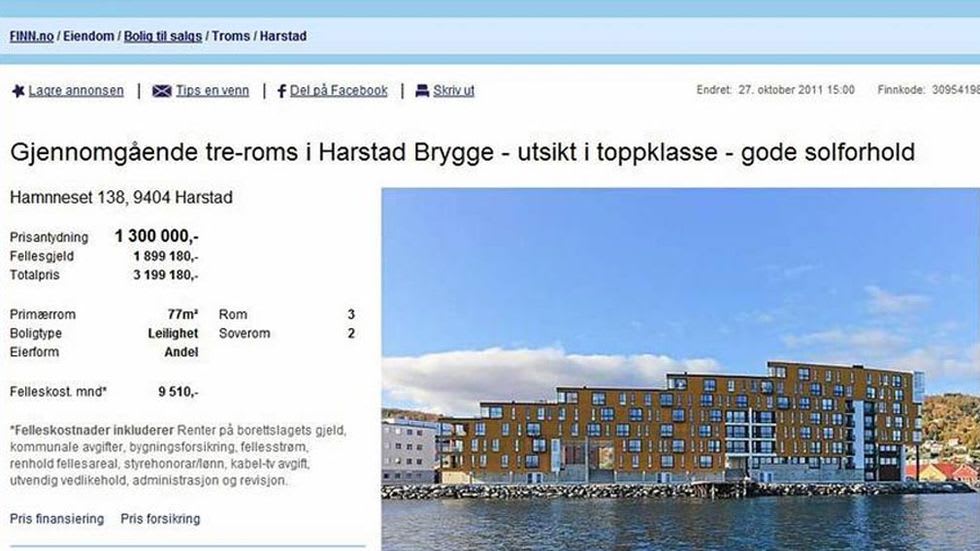Open the Lagre annonsen link
Image resolution: width=980 pixels, height=551 pixels.
pos(76,91)
